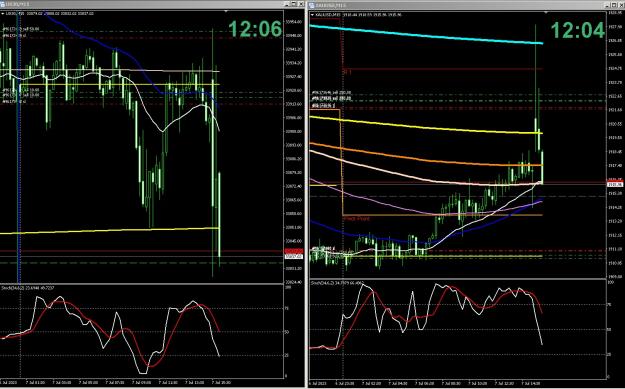Image resolution: width=625 pixels, height=389 pixels.
Task: Select Stoch indicator label in right chart
Action: tap(337, 283)
